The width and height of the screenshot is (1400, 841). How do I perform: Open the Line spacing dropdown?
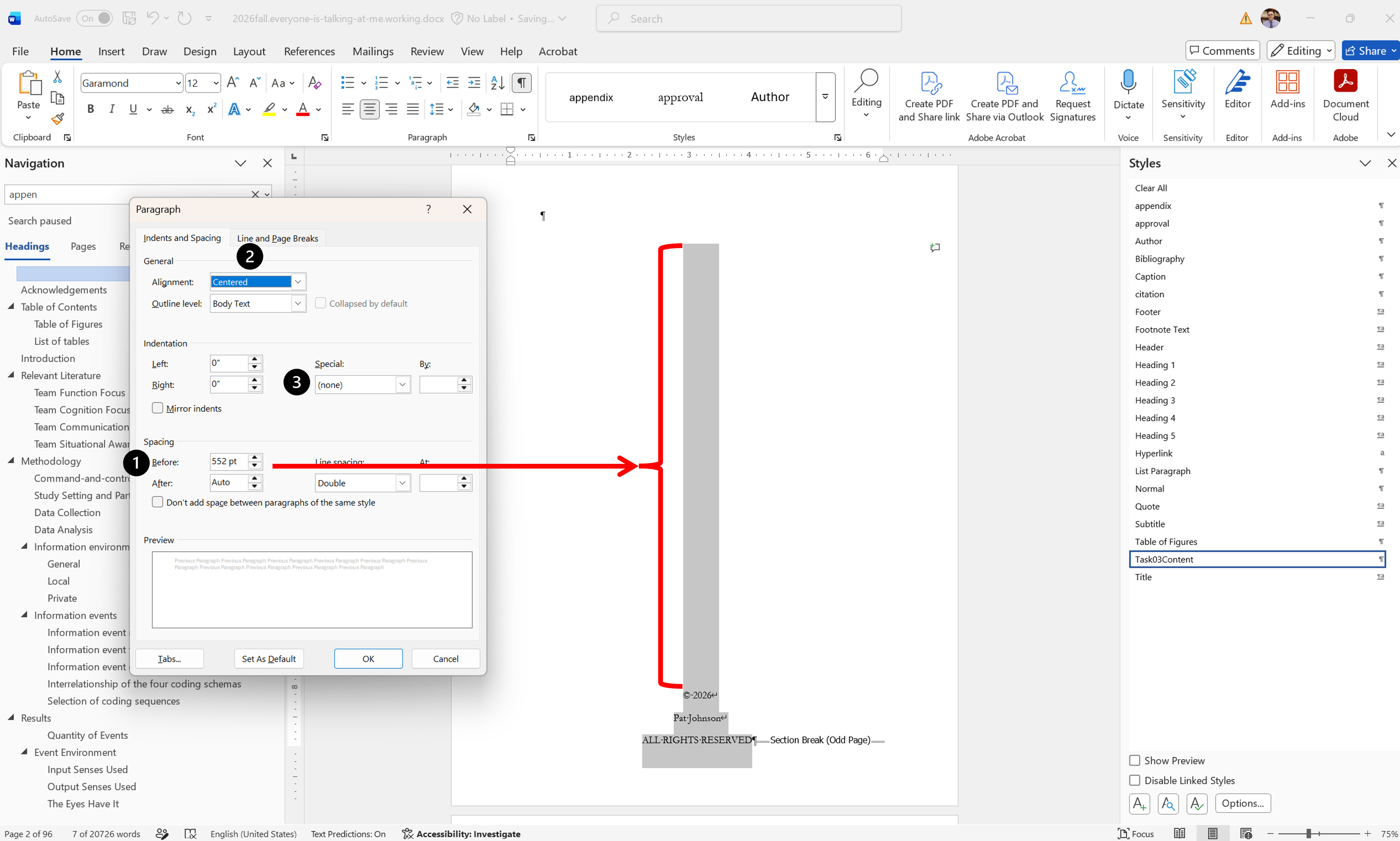pyautogui.click(x=402, y=483)
